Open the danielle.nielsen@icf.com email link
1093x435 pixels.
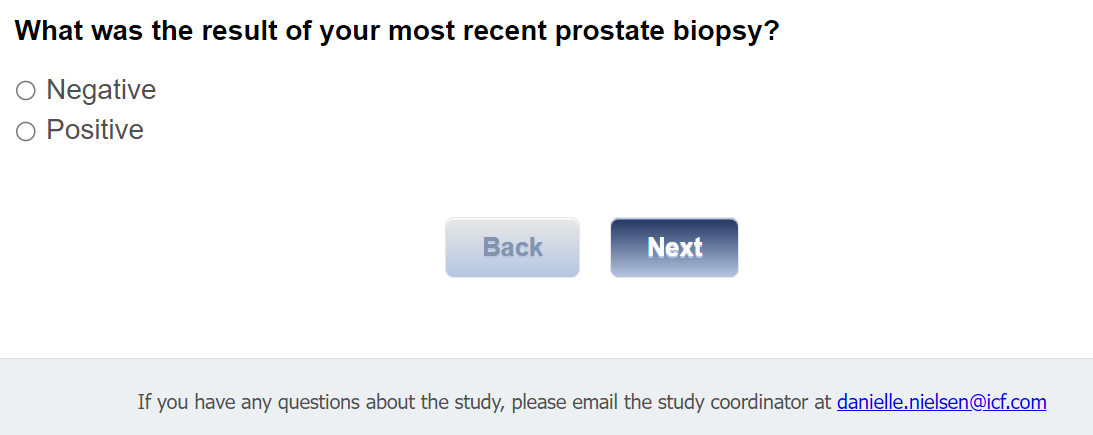(941, 402)
